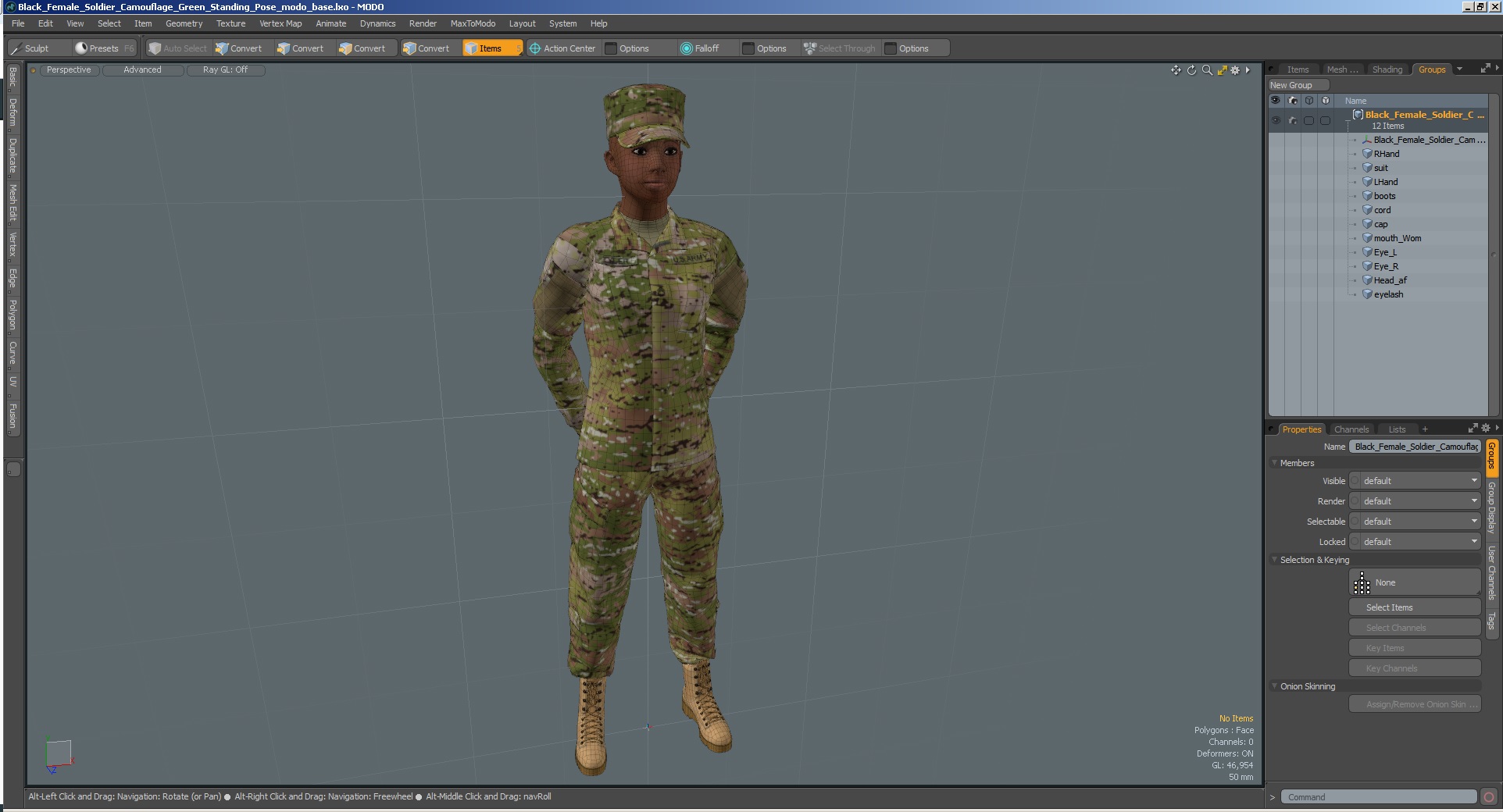Open the Presets browser

pyautogui.click(x=104, y=48)
